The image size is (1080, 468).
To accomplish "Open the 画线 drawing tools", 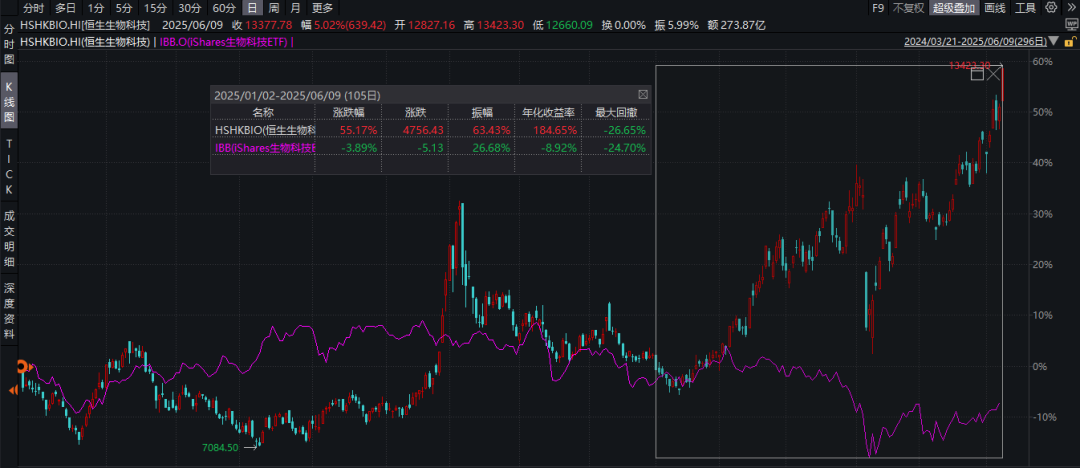I will [x=995, y=8].
